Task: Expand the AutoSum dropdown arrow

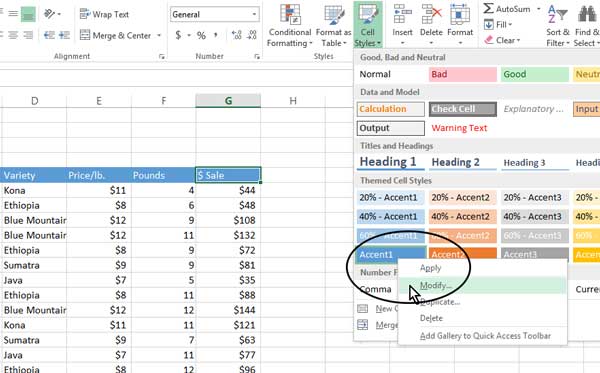Action: click(x=539, y=8)
